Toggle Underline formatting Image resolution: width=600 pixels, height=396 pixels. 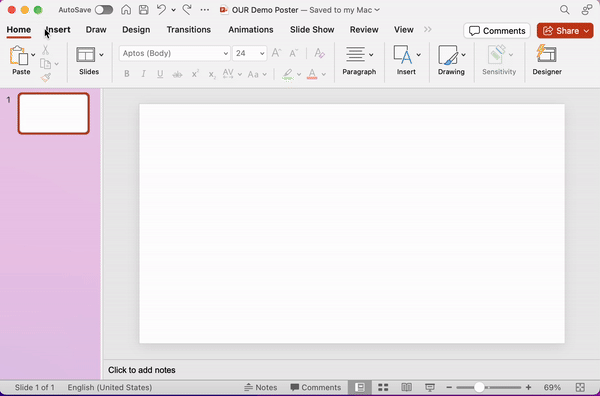160,74
